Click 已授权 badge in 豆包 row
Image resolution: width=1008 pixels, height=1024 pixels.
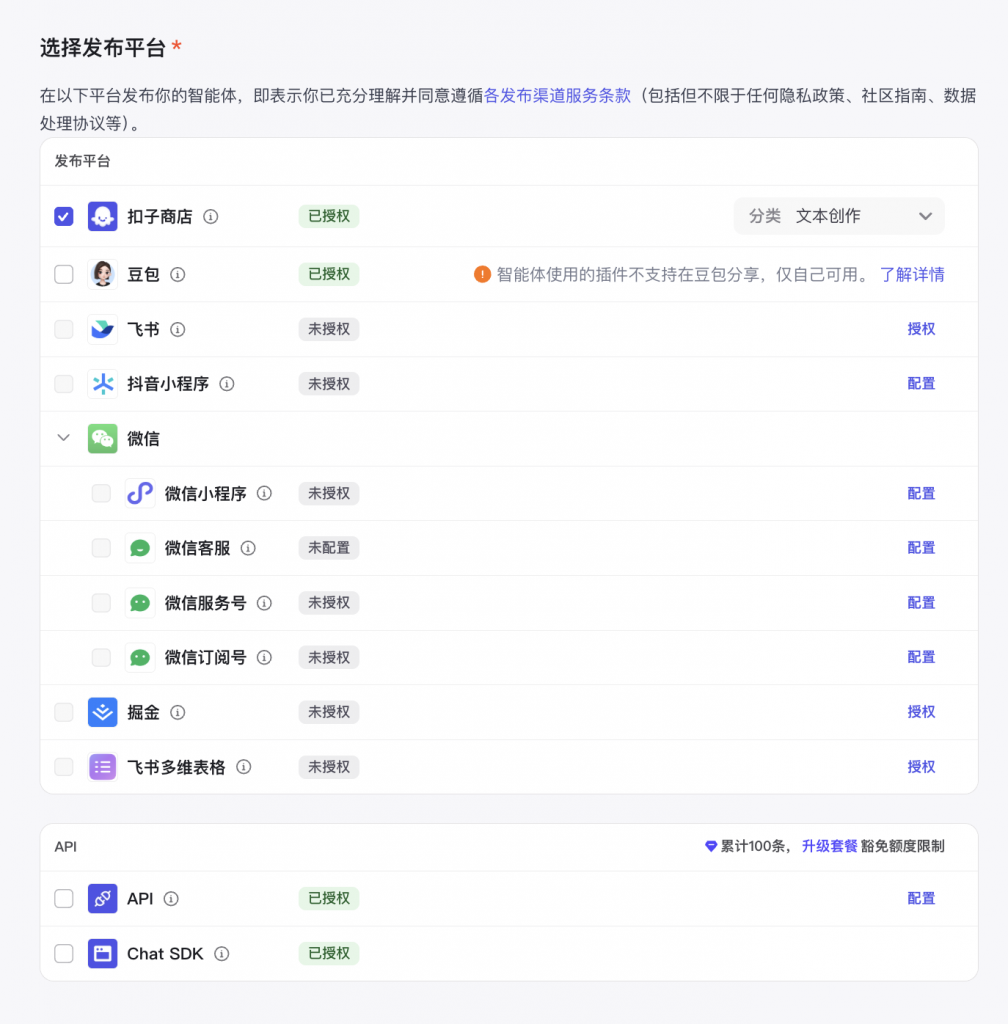coord(329,274)
